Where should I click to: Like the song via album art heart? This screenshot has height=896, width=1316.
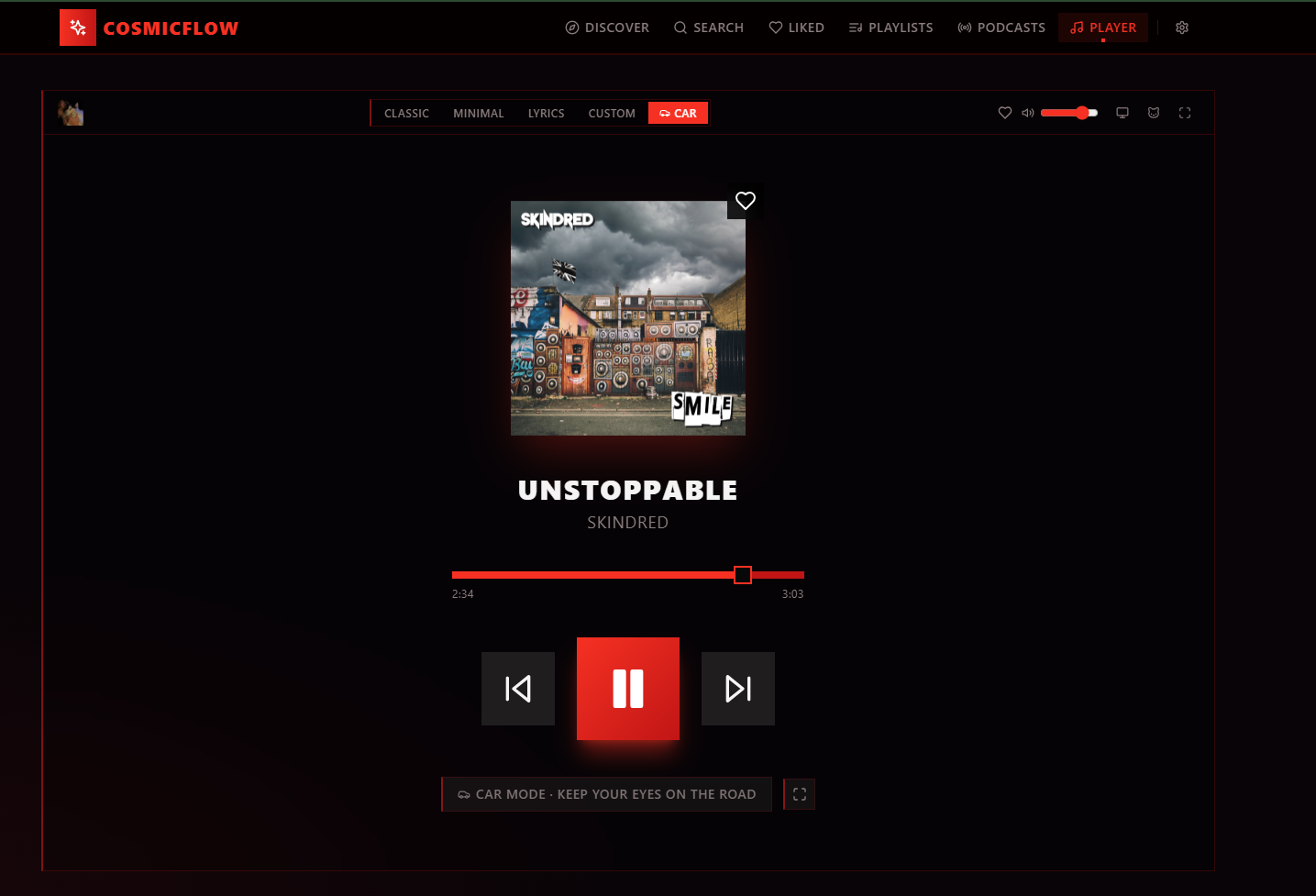(746, 201)
